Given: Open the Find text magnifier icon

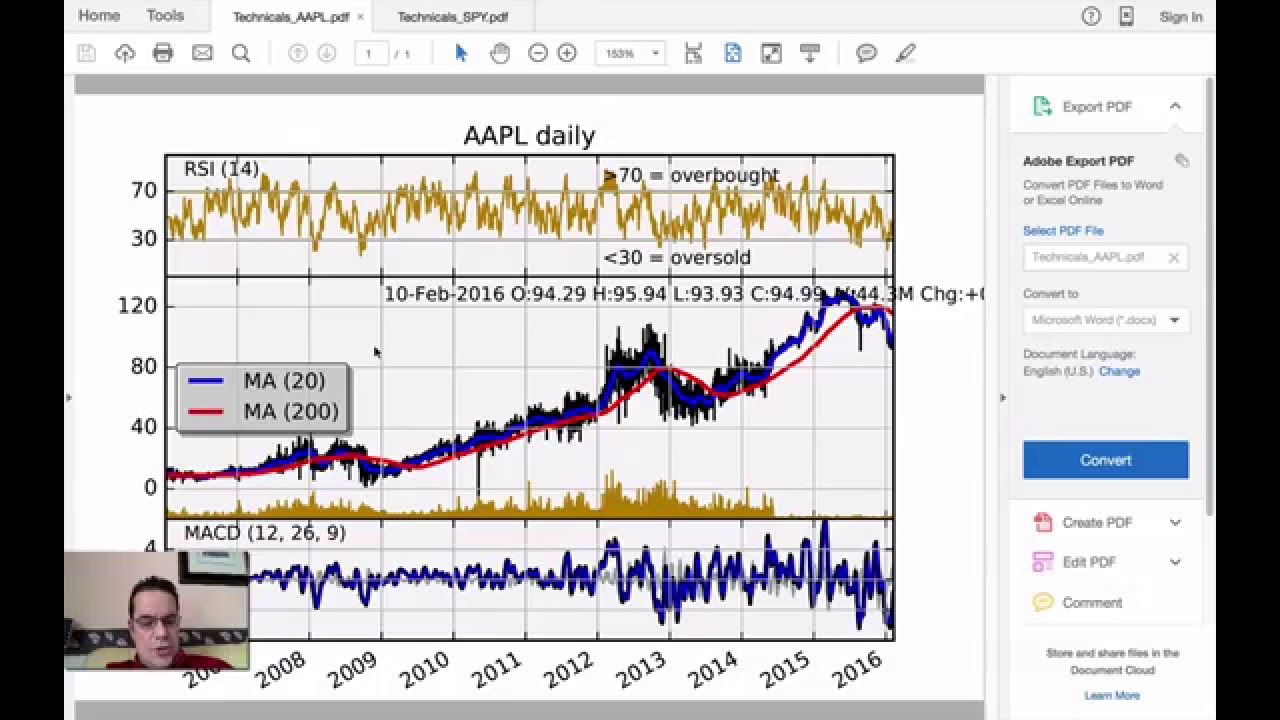Looking at the screenshot, I should click(x=241, y=53).
